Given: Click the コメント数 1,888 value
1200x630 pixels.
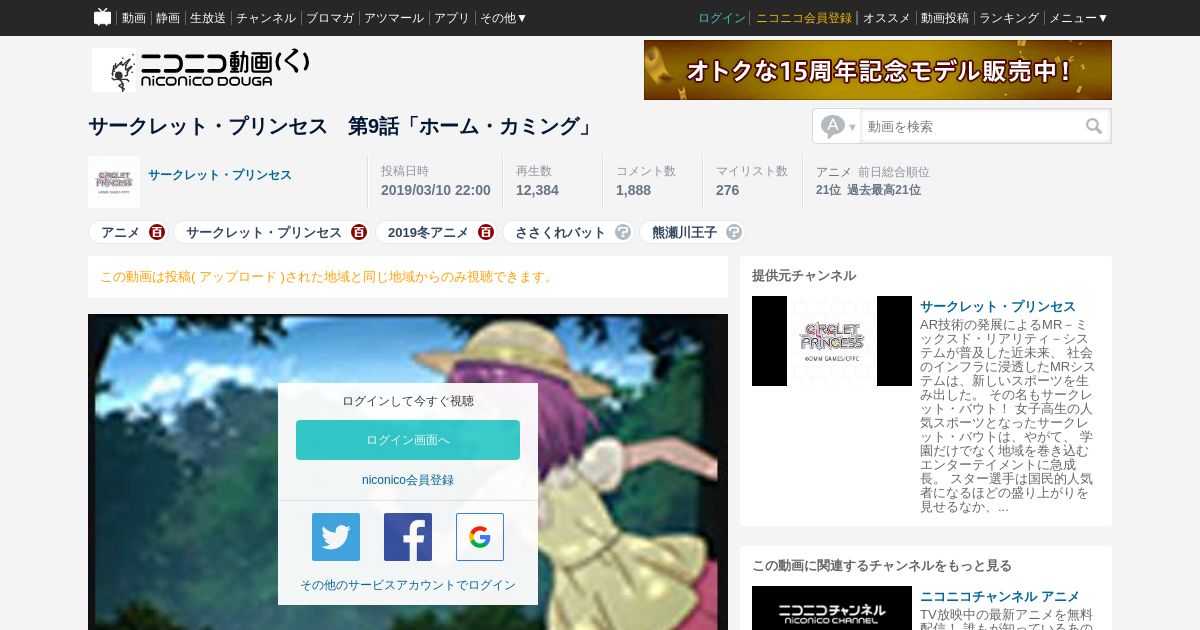Looking at the screenshot, I should pos(633,190).
